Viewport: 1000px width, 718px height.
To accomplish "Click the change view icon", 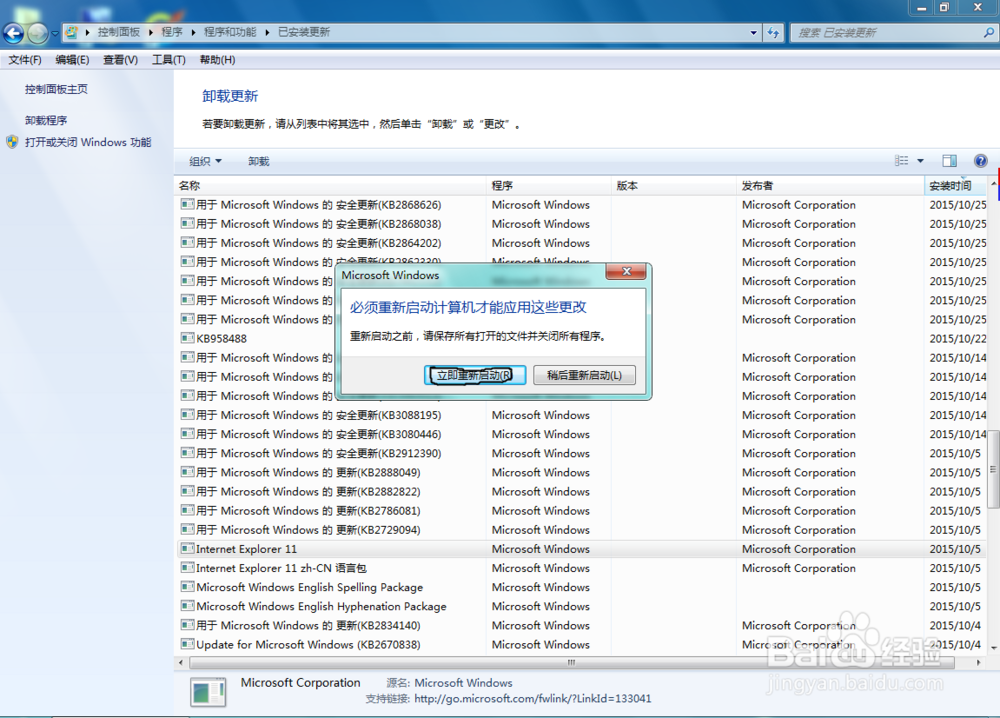I will [901, 161].
